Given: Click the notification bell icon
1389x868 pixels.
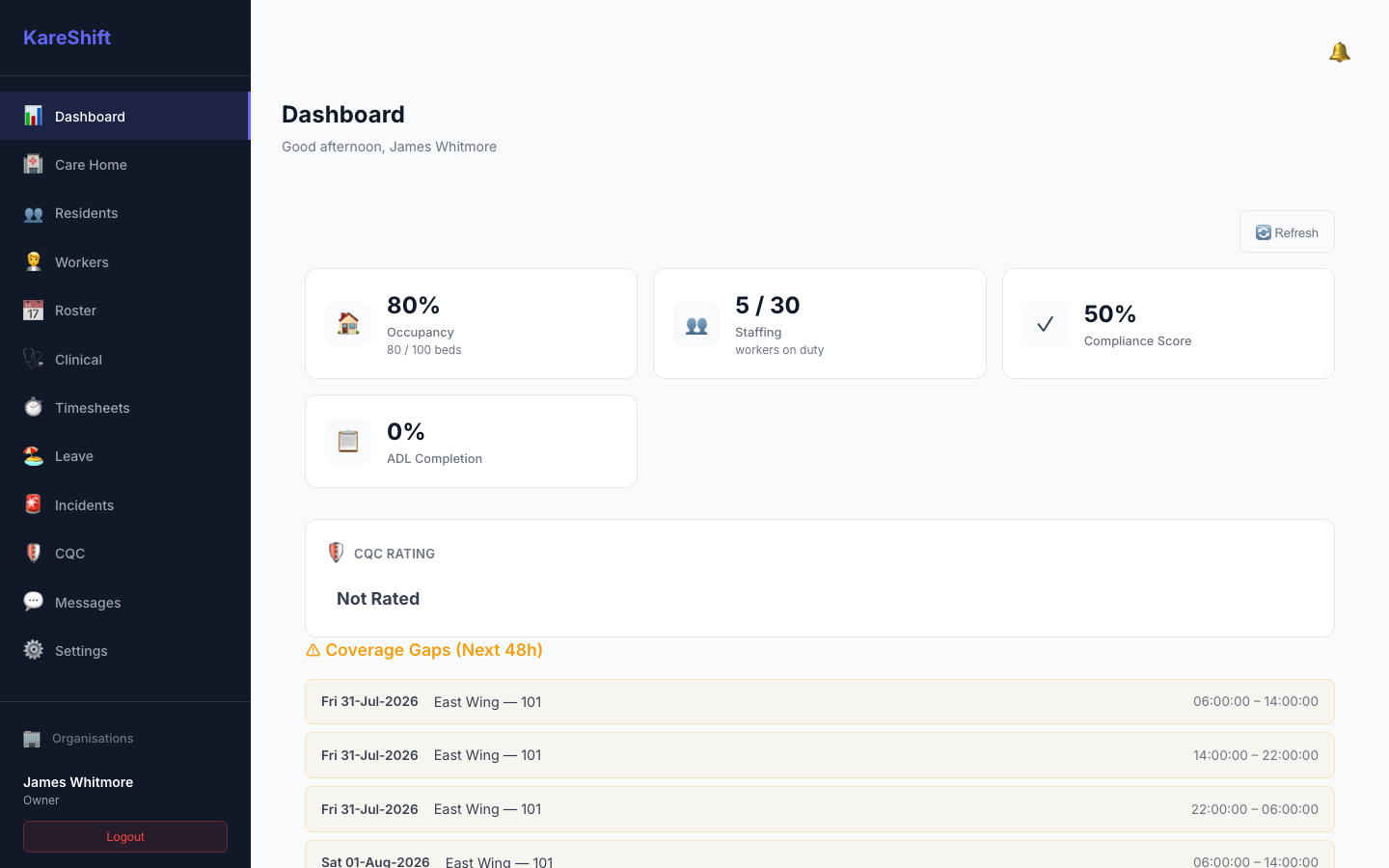Looking at the screenshot, I should 1339,52.
